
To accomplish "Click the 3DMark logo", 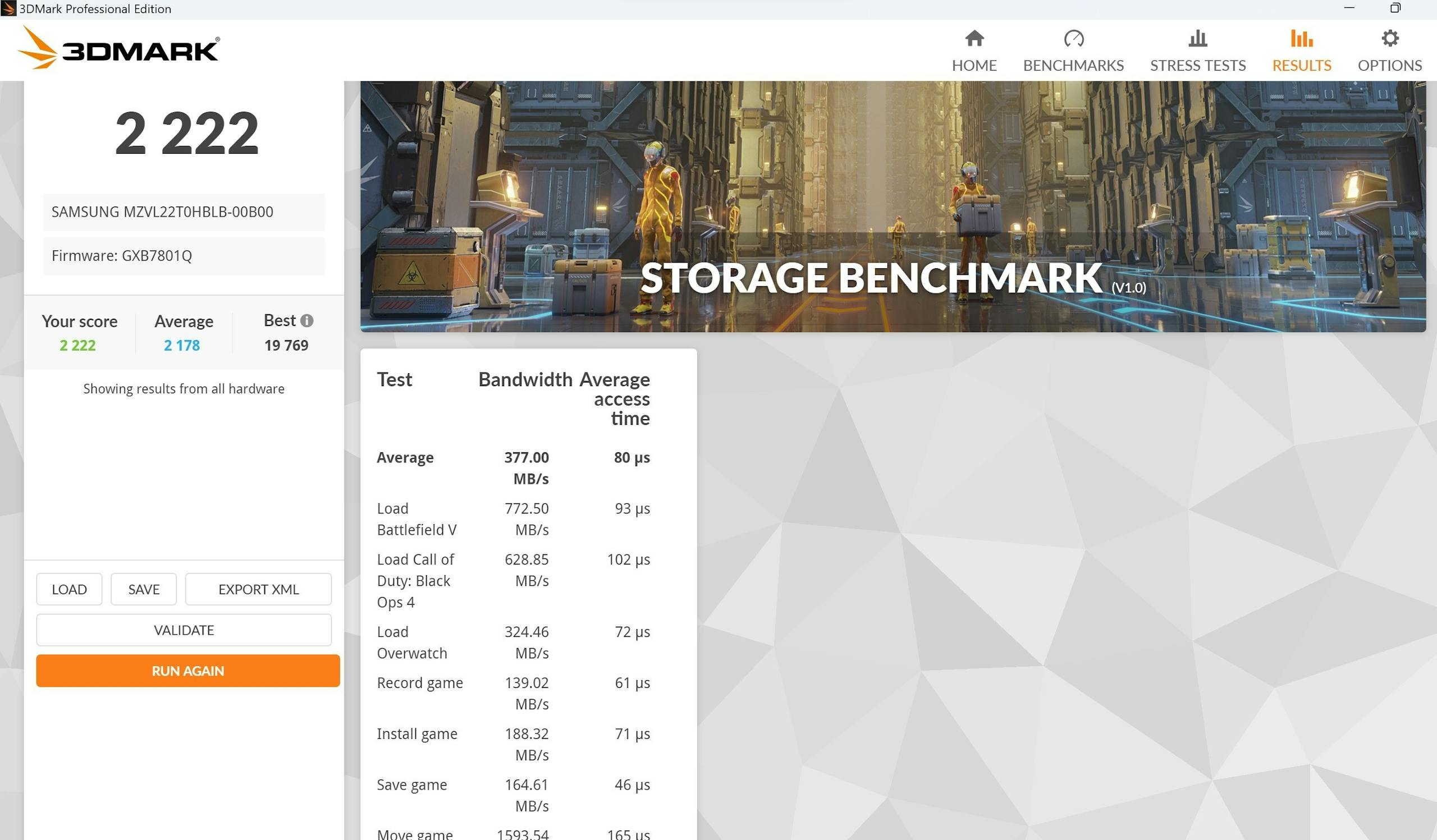I will 118,49.
